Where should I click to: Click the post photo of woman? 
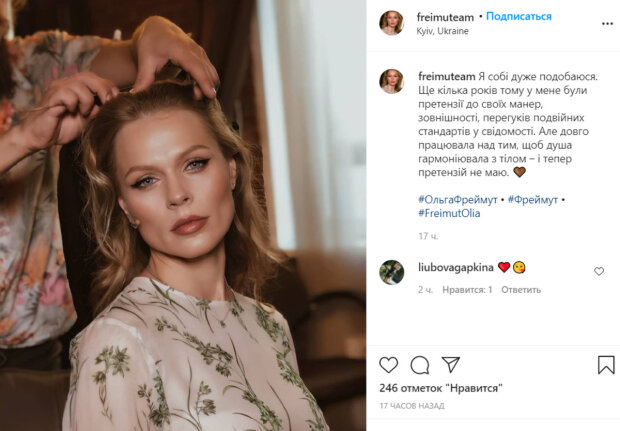(183, 215)
